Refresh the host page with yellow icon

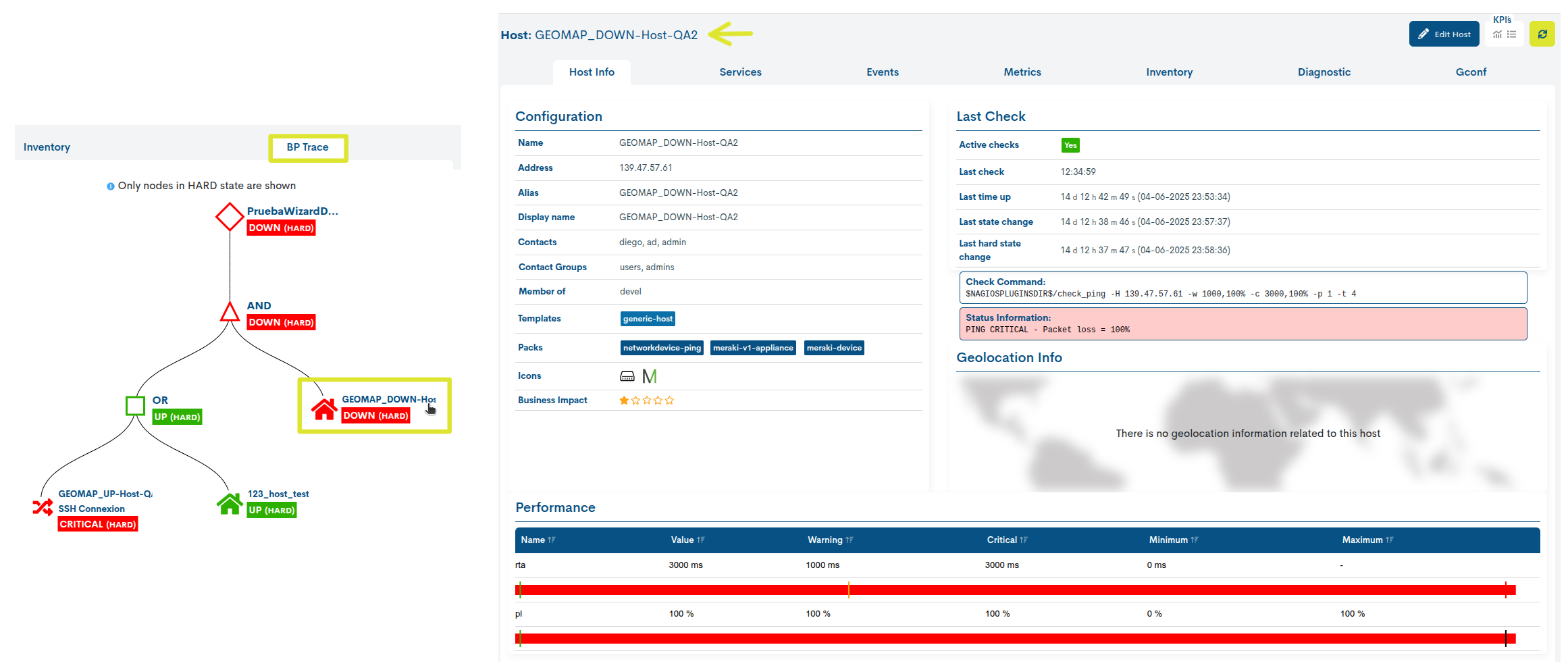[1542, 34]
